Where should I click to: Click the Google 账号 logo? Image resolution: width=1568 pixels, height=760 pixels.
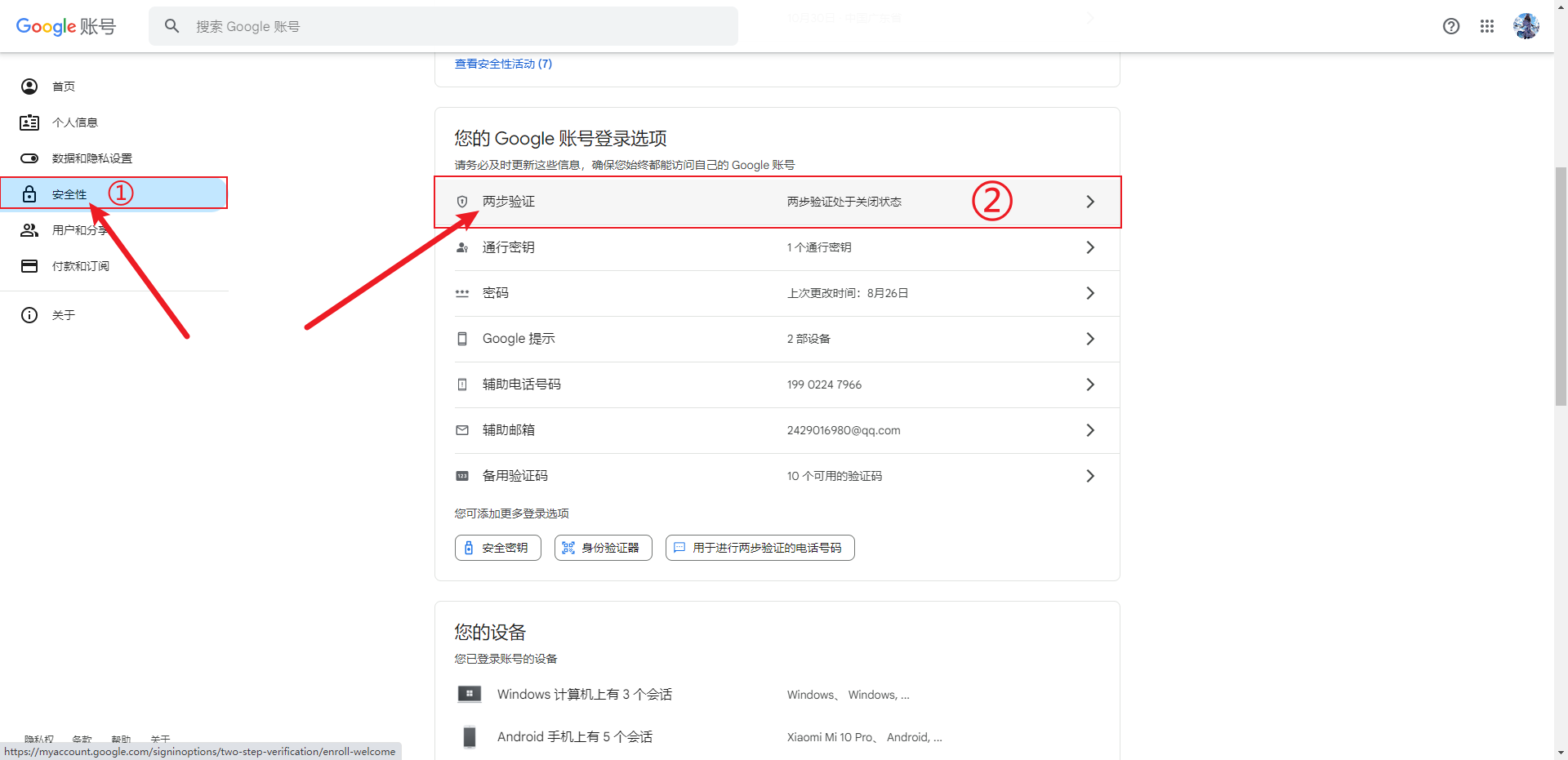point(66,26)
